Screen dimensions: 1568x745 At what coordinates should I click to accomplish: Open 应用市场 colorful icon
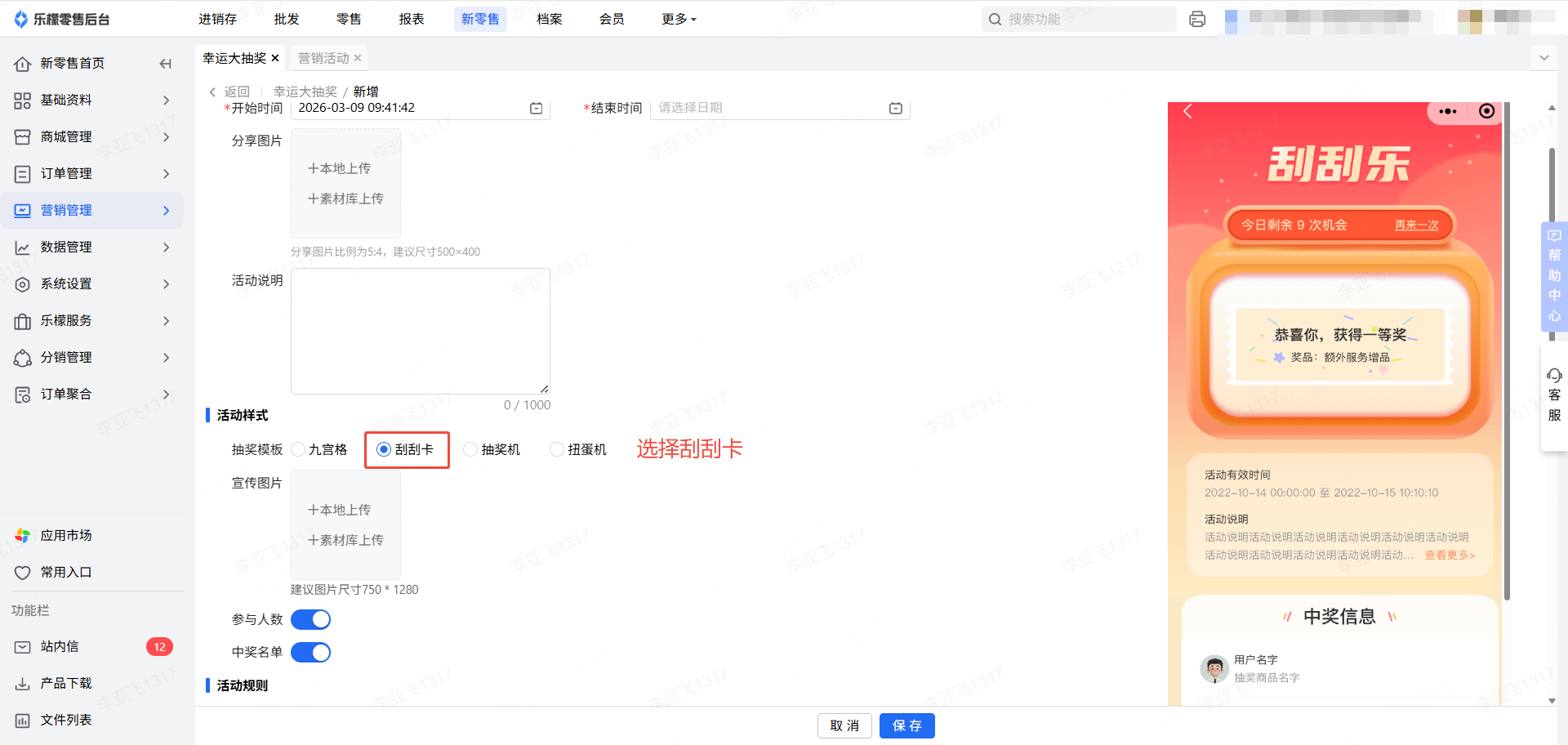tap(22, 536)
